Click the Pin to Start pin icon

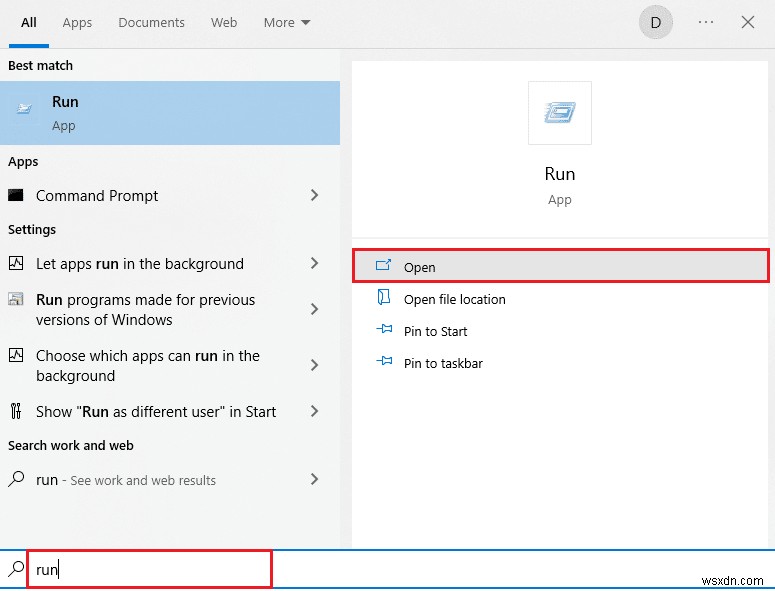point(383,331)
